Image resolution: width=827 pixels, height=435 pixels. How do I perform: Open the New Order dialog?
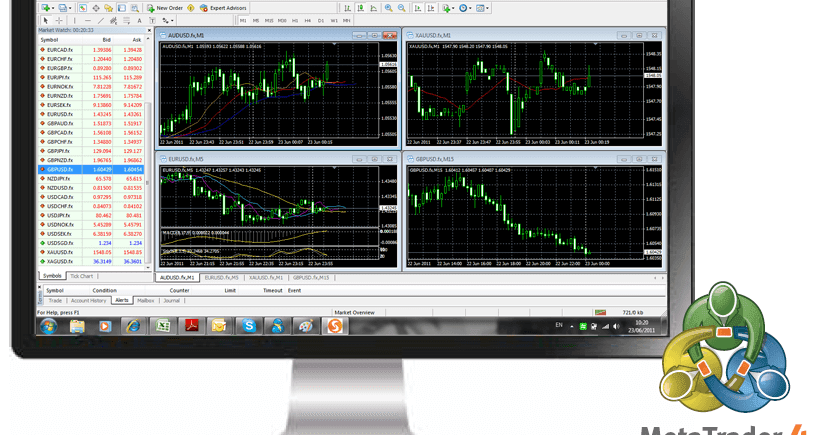[x=165, y=8]
